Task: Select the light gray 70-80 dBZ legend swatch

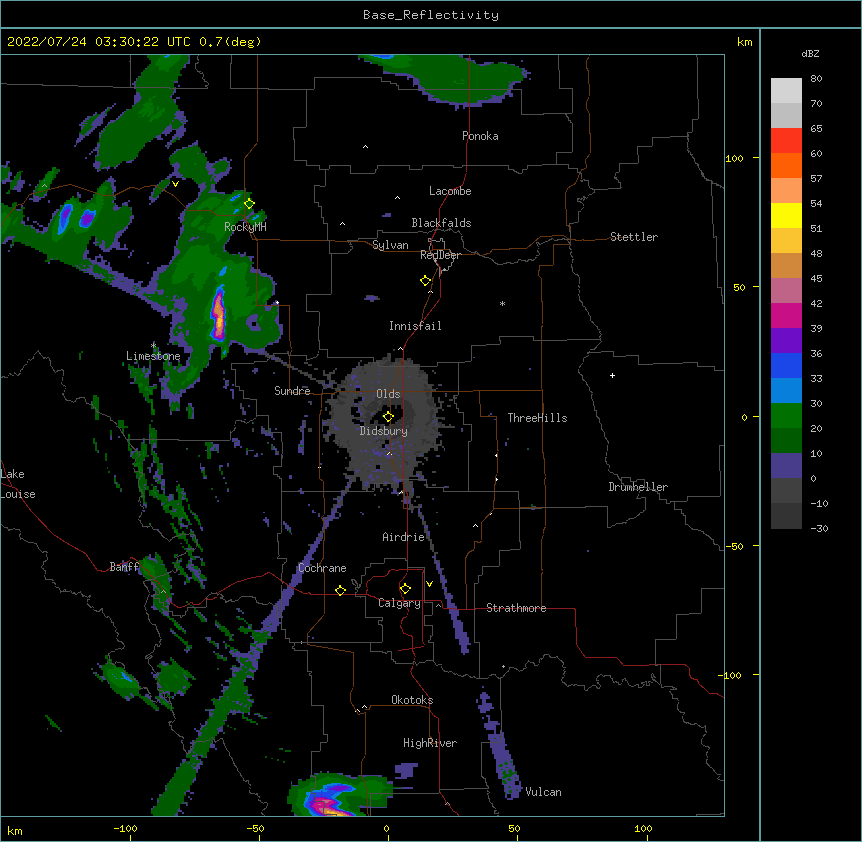Action: click(x=786, y=91)
